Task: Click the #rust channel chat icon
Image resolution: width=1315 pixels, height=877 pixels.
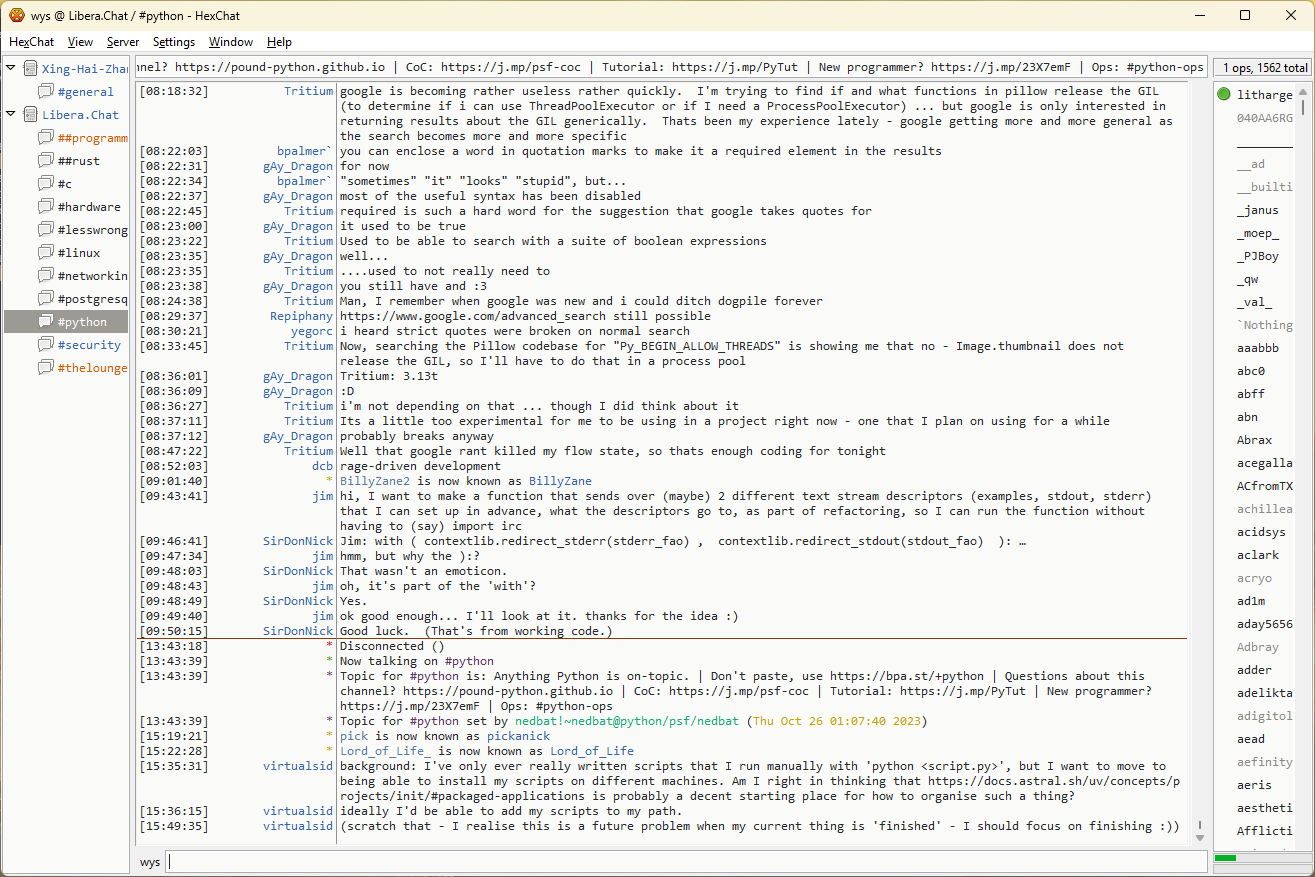Action: click(46, 161)
